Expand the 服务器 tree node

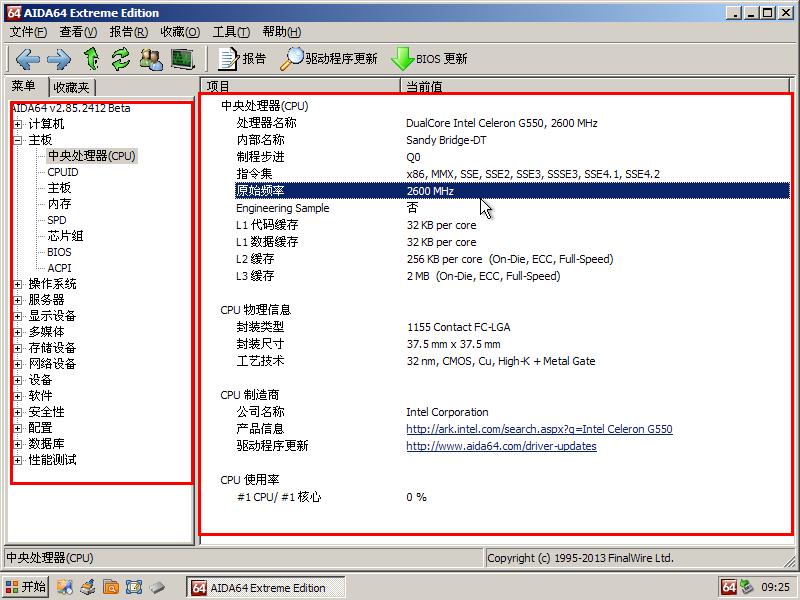[x=18, y=300]
